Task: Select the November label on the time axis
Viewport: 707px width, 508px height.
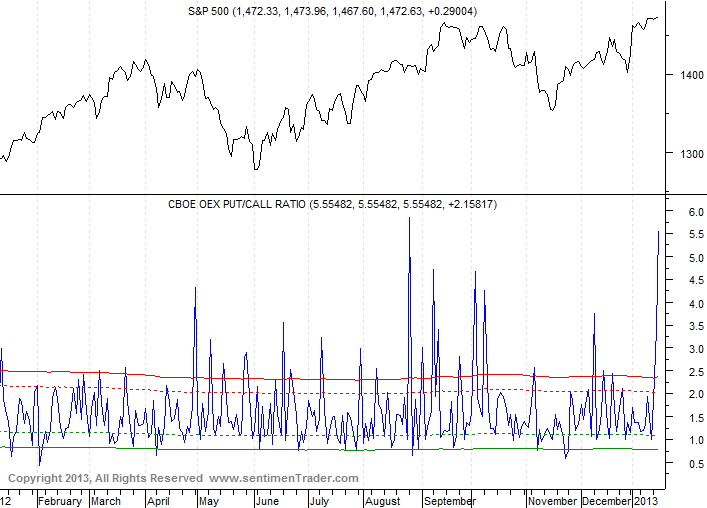Action: pyautogui.click(x=552, y=501)
